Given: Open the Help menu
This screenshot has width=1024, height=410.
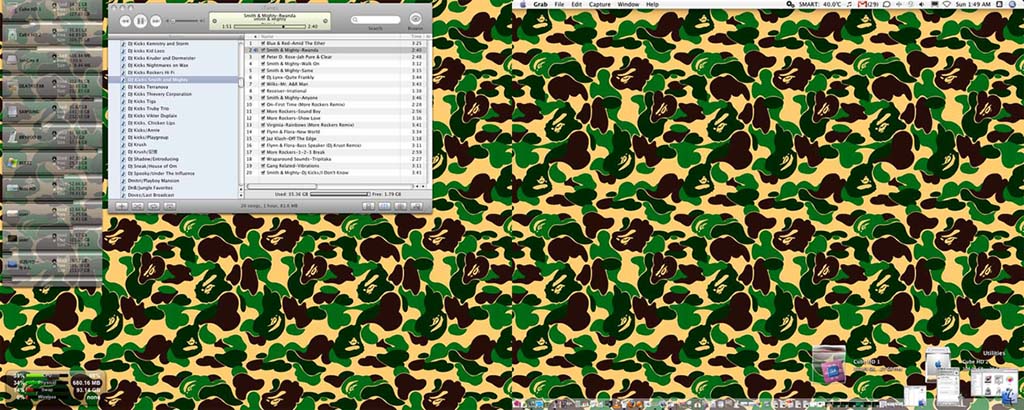Looking at the screenshot, I should (x=652, y=4).
